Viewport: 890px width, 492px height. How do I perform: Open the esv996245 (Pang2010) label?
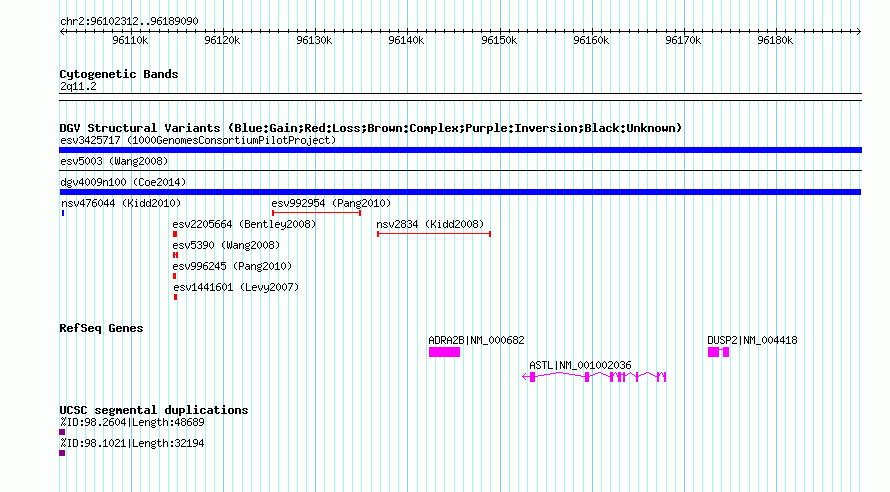point(232,266)
